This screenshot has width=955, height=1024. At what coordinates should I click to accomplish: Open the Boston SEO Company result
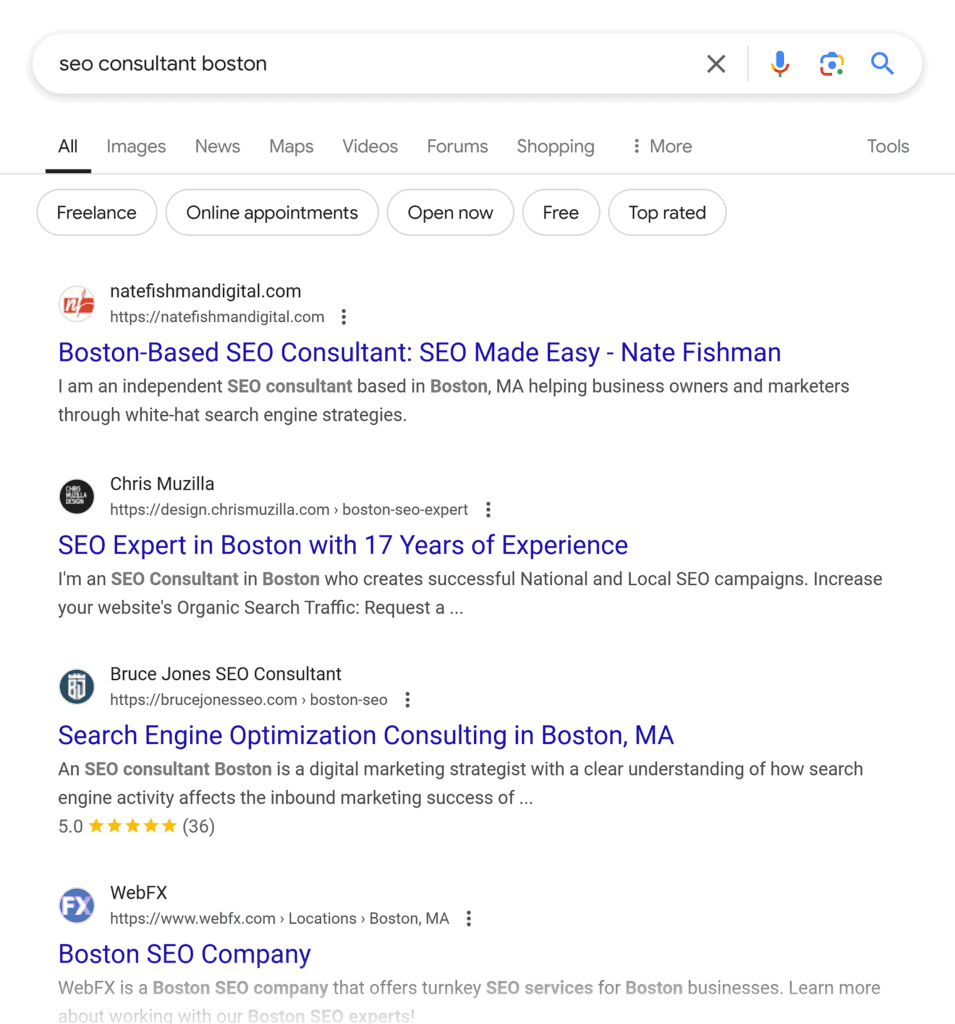coord(184,954)
